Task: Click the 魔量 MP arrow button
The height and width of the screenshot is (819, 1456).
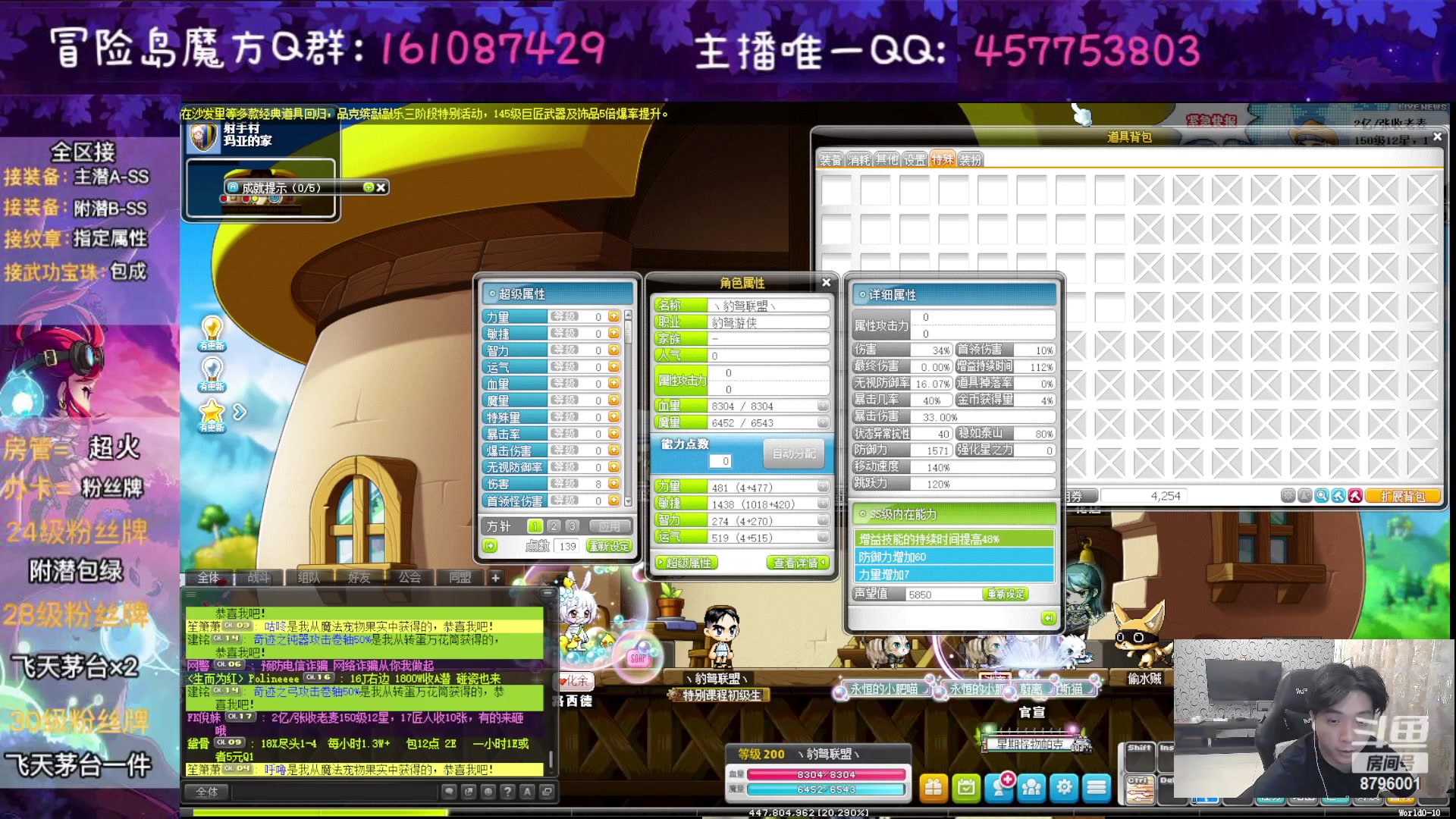Action: tap(823, 422)
